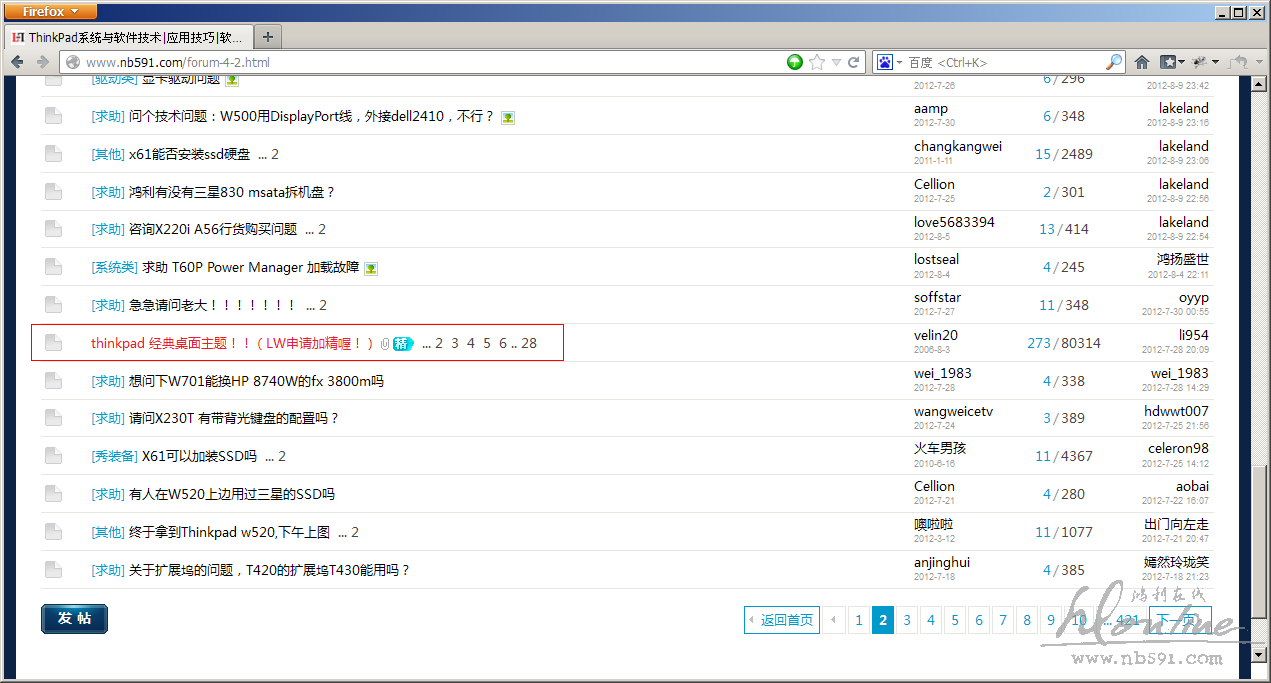The width and height of the screenshot is (1271, 683).
Task: Open the bookmarks icon dropdown arrow
Action: 1181,62
